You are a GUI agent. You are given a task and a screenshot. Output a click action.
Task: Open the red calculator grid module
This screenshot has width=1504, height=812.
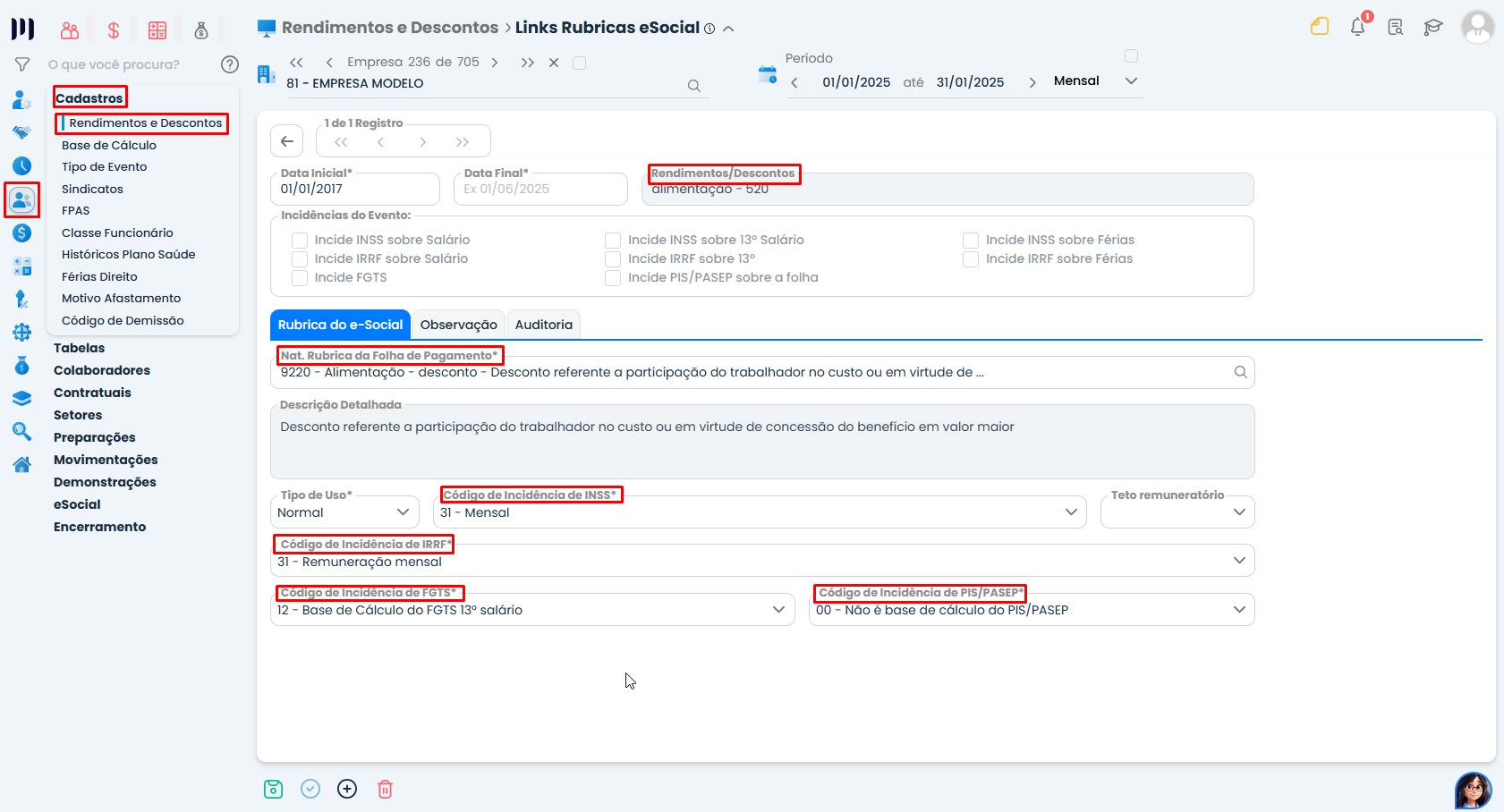pyautogui.click(x=157, y=30)
